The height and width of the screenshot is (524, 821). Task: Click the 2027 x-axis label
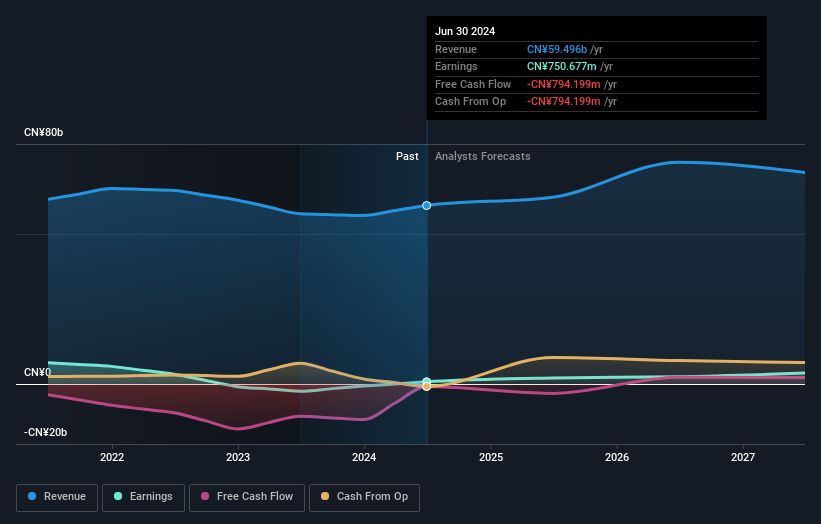pos(743,458)
